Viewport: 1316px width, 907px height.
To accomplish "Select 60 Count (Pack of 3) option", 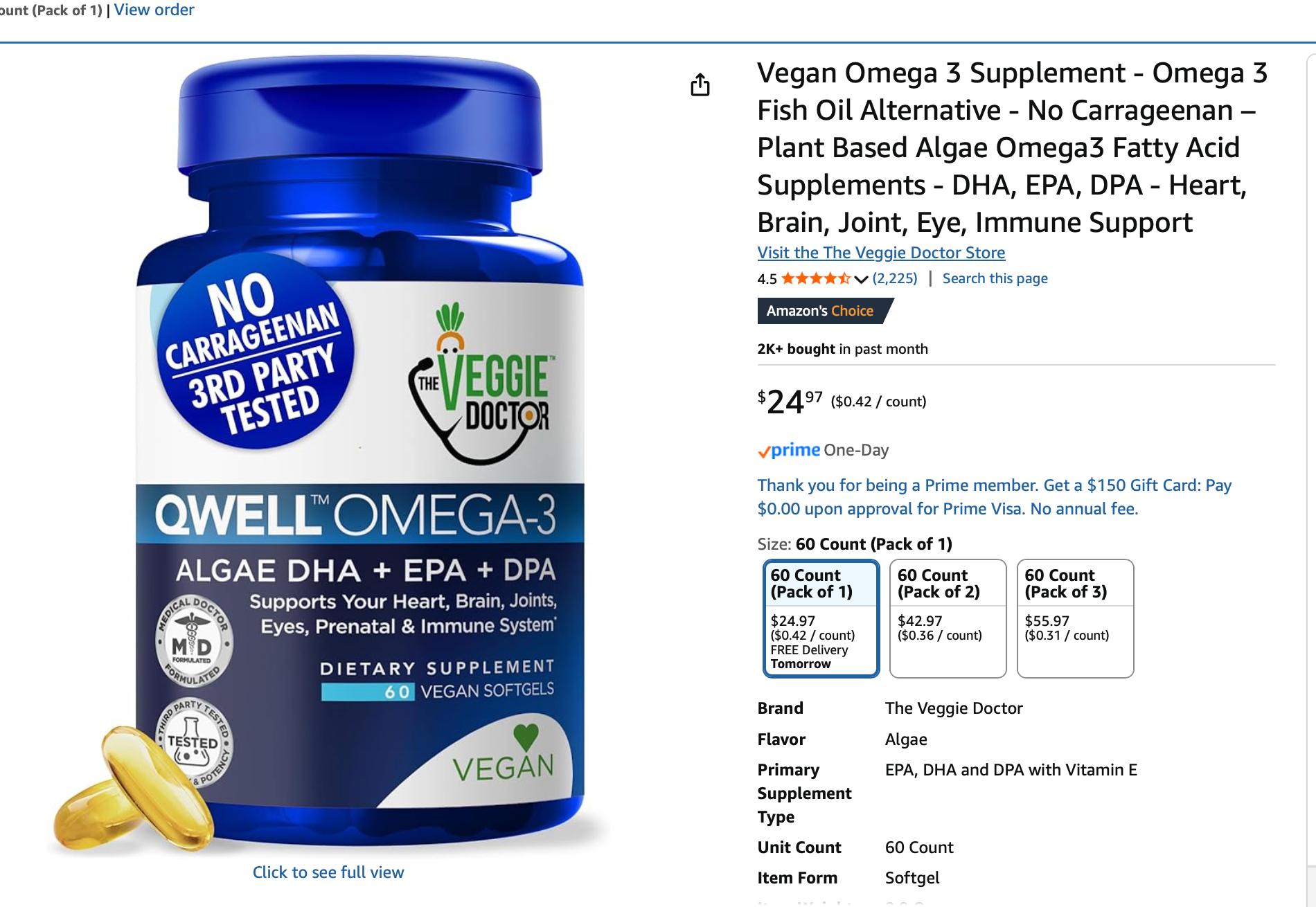I will pos(1075,618).
